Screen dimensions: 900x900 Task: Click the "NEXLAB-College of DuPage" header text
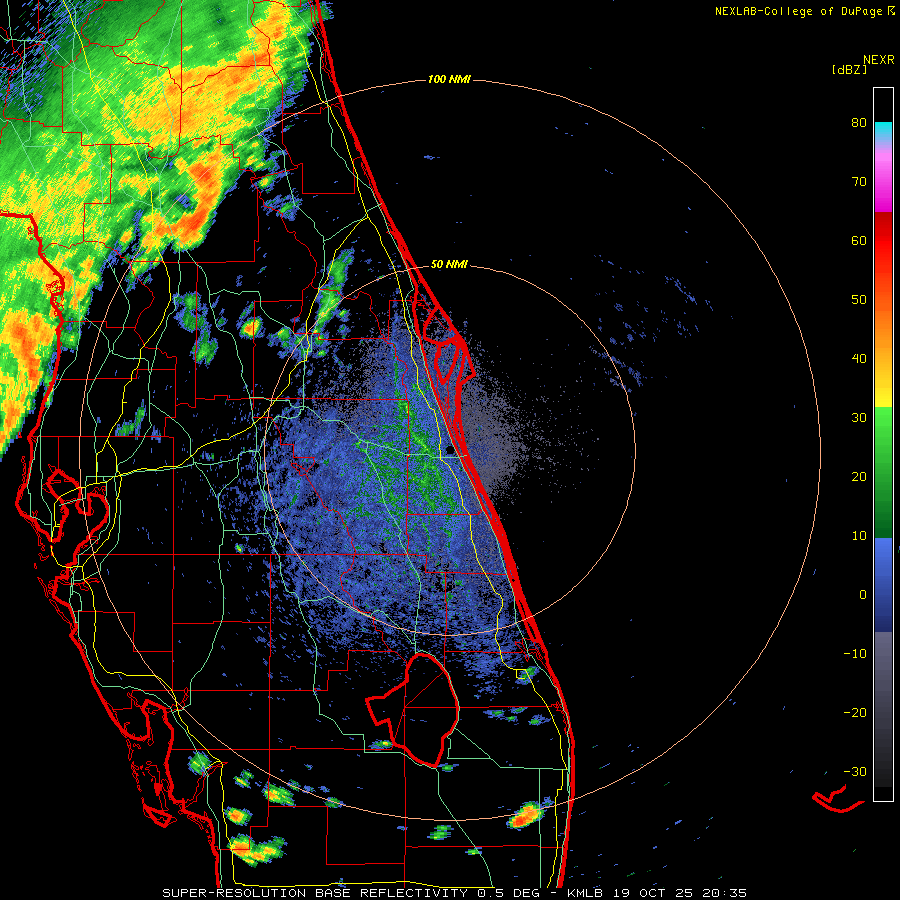[x=798, y=11]
